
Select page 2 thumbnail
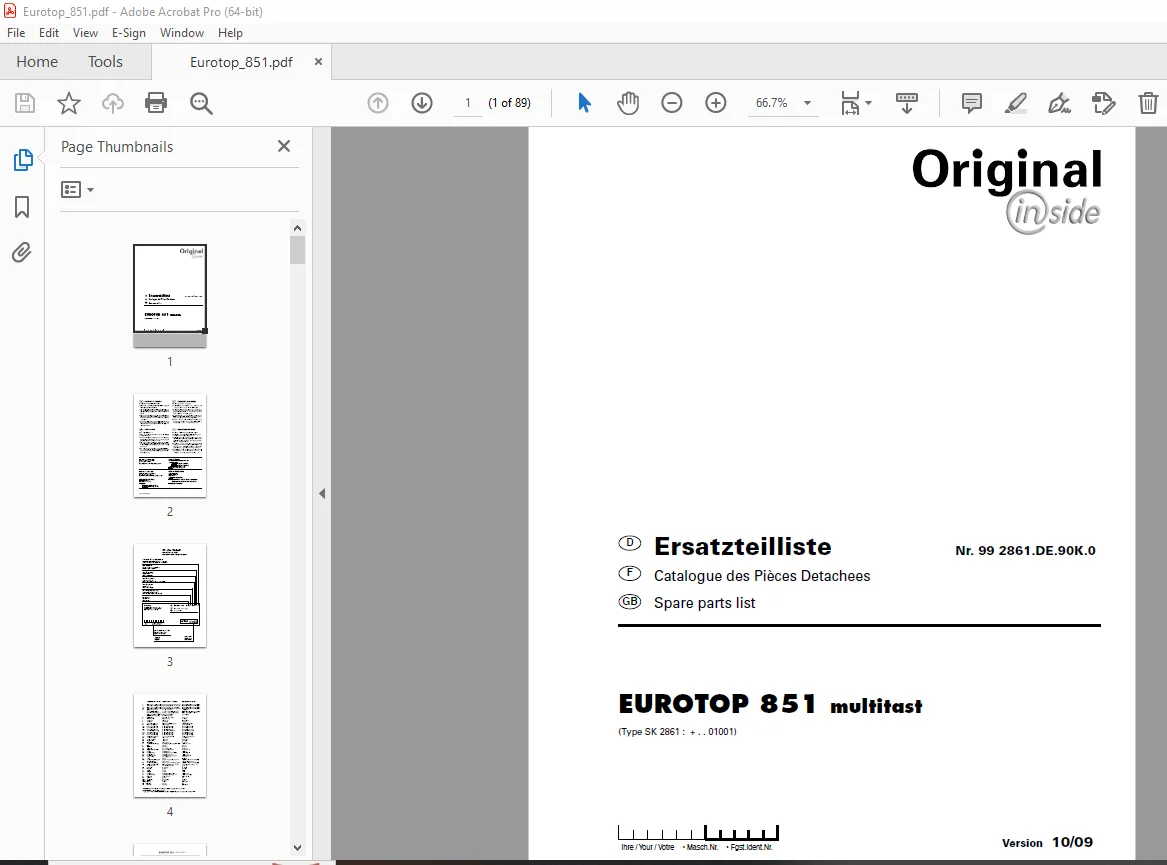pyautogui.click(x=170, y=446)
